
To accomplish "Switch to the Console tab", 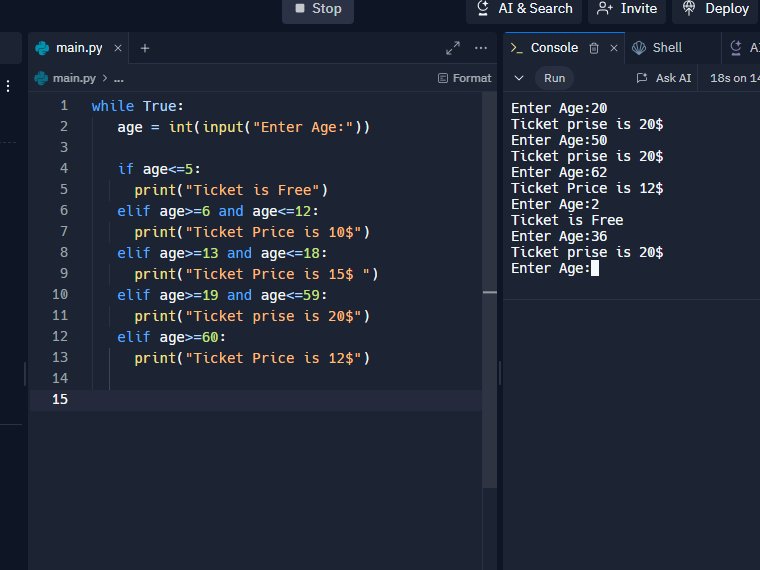I will [554, 48].
